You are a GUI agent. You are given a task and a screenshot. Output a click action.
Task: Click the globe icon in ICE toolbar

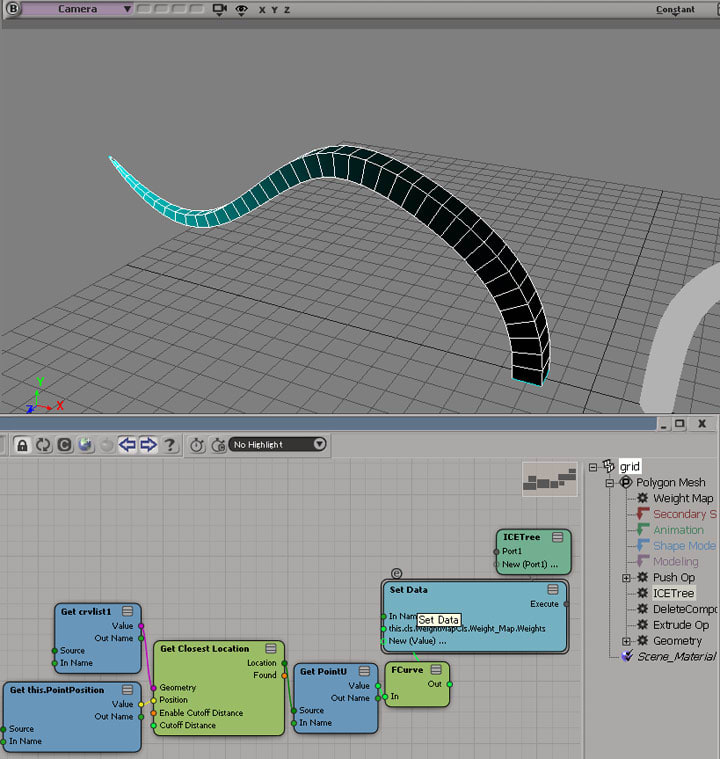pos(85,445)
